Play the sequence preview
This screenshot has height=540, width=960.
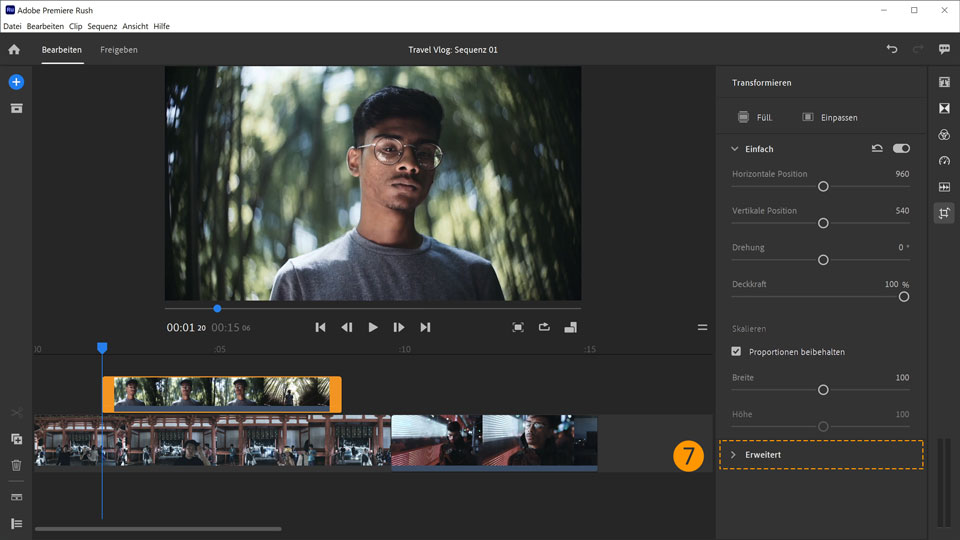point(373,328)
